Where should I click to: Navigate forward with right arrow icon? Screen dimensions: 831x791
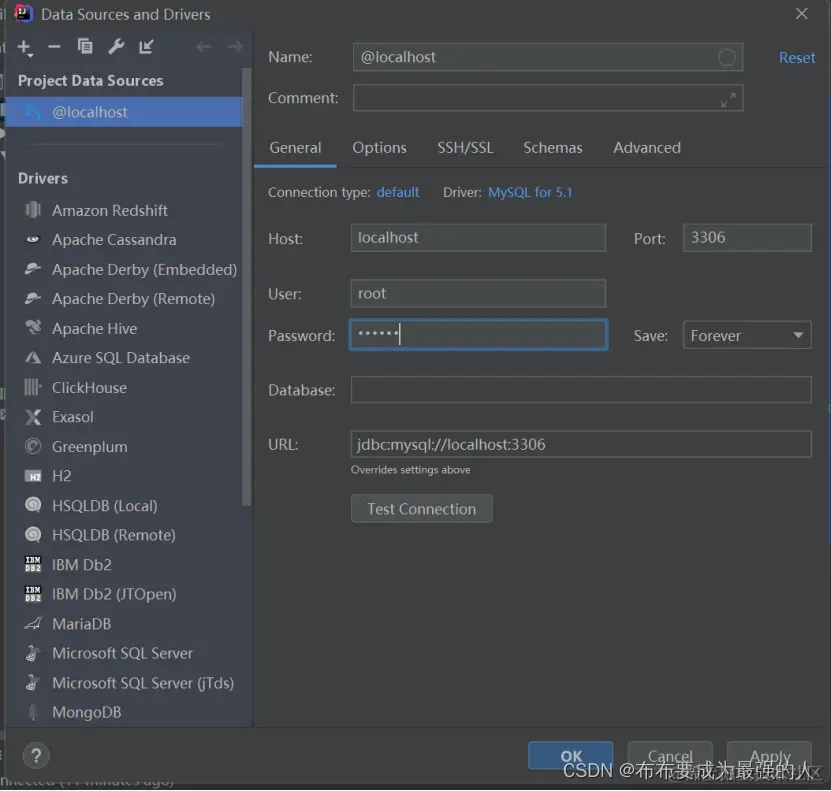point(235,47)
